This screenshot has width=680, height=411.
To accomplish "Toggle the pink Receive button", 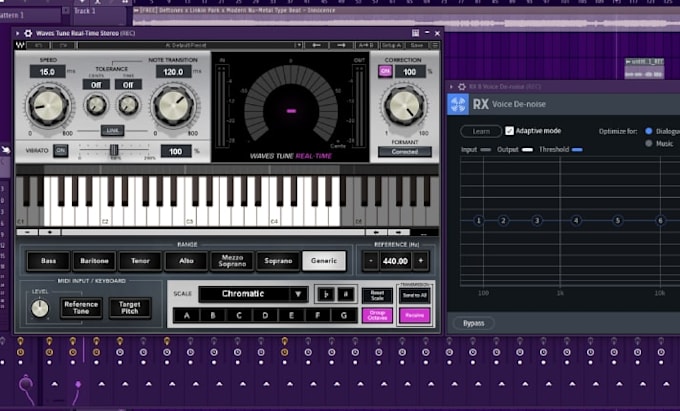I will [x=415, y=315].
